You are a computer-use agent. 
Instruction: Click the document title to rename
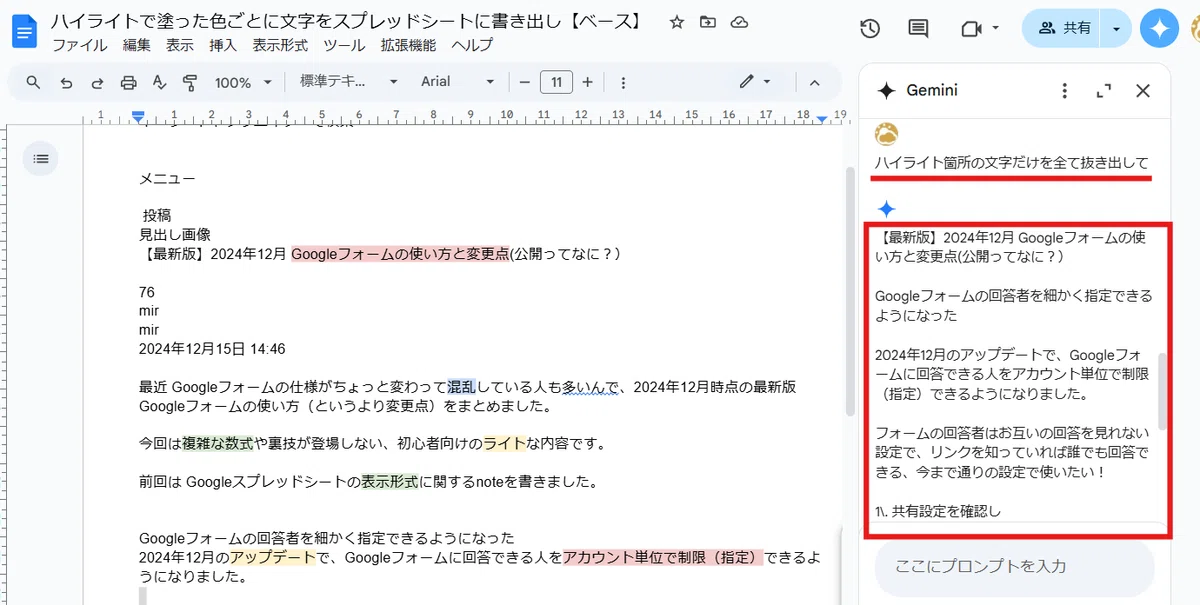pos(346,21)
